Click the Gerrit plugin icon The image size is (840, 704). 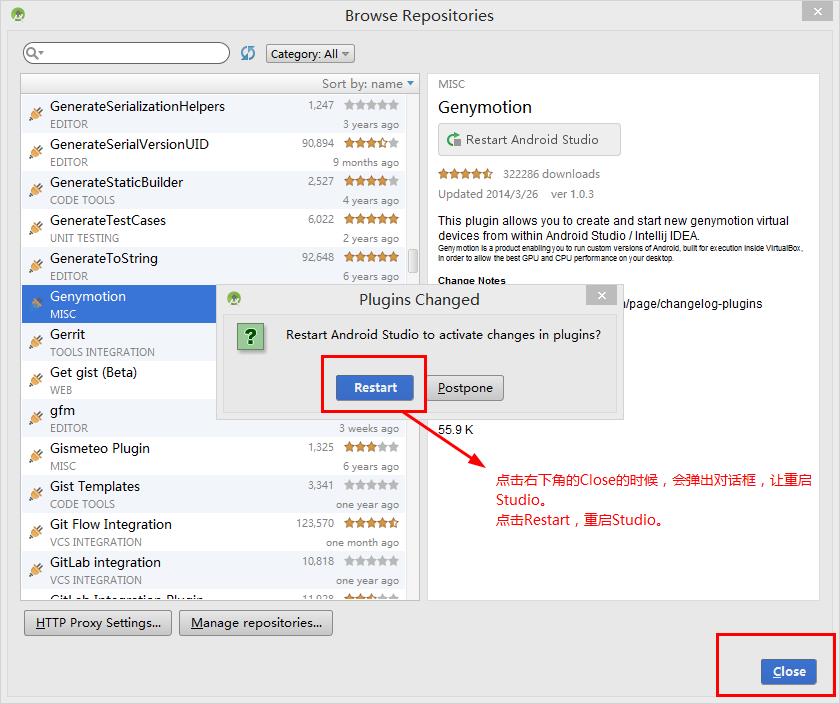36,342
